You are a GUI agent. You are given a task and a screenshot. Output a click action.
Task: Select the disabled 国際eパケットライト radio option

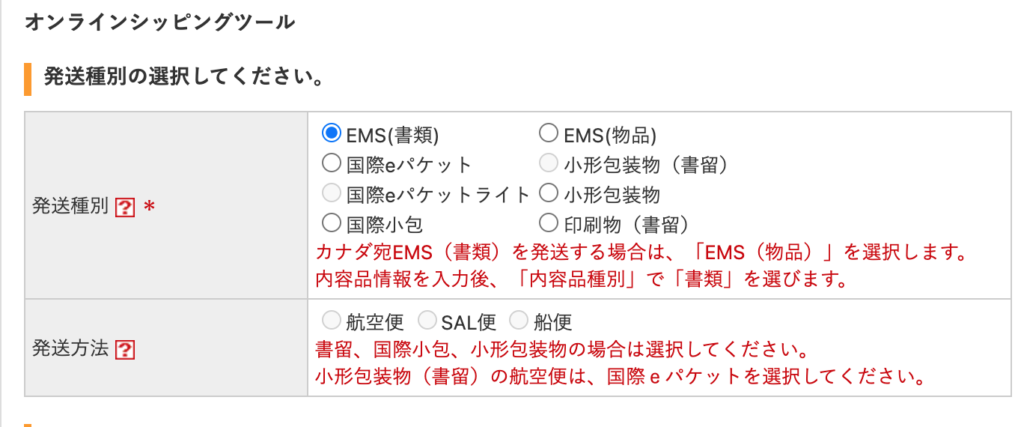click(x=332, y=194)
